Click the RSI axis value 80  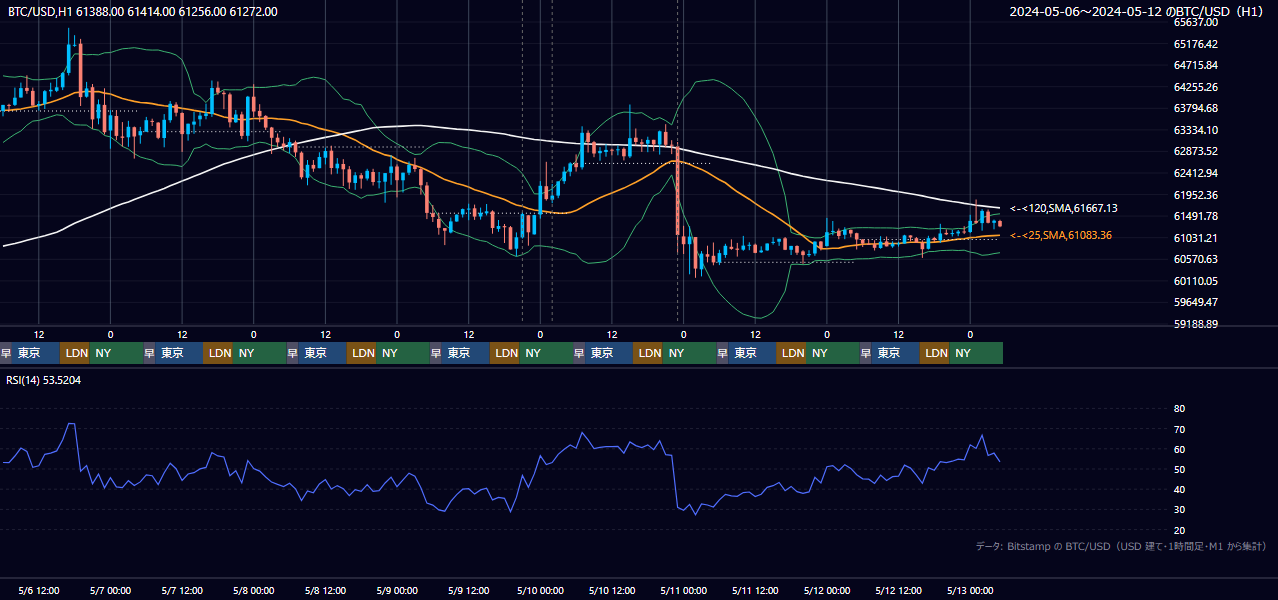point(1179,409)
